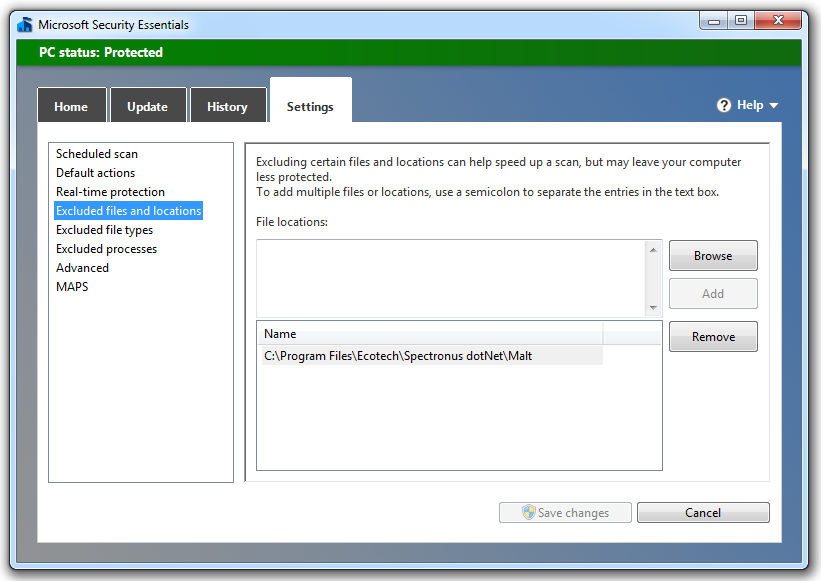821x581 pixels.
Task: Maximize the Security Essentials window
Action: pos(741,21)
